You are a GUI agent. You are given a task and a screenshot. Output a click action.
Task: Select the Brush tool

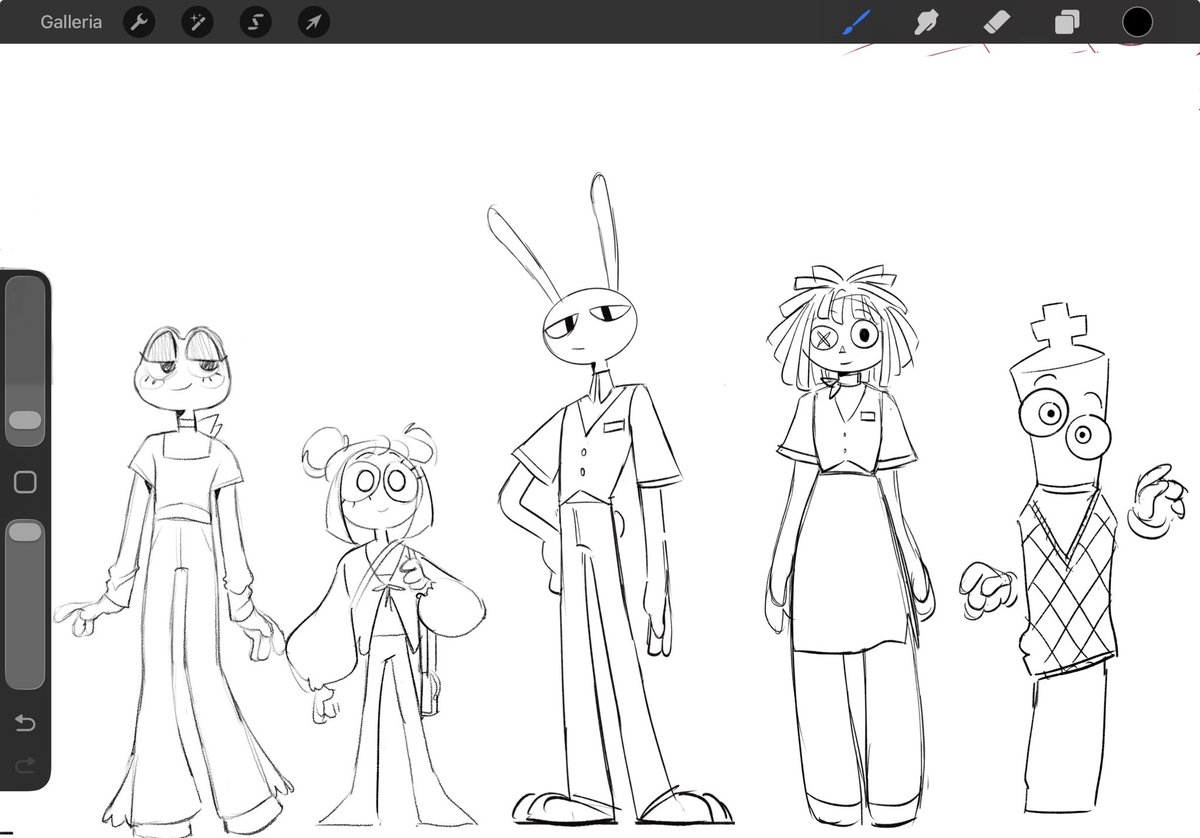[857, 22]
